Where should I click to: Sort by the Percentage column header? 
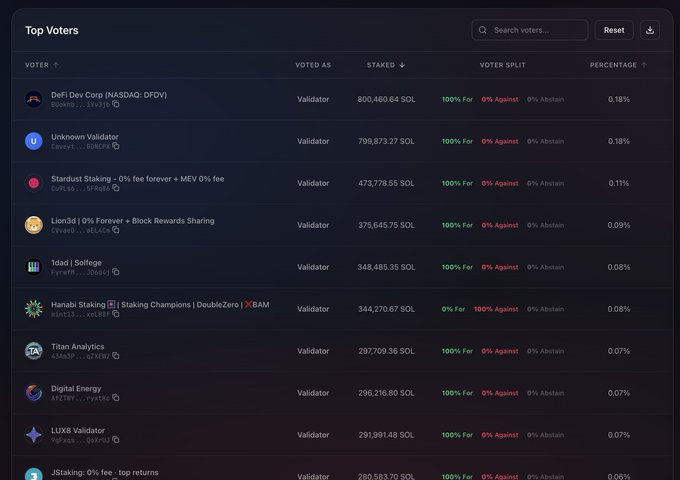[618, 65]
